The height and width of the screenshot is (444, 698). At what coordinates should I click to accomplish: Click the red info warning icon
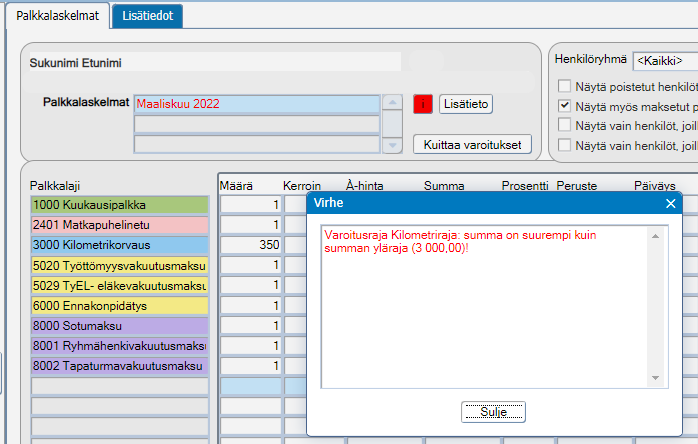422,104
